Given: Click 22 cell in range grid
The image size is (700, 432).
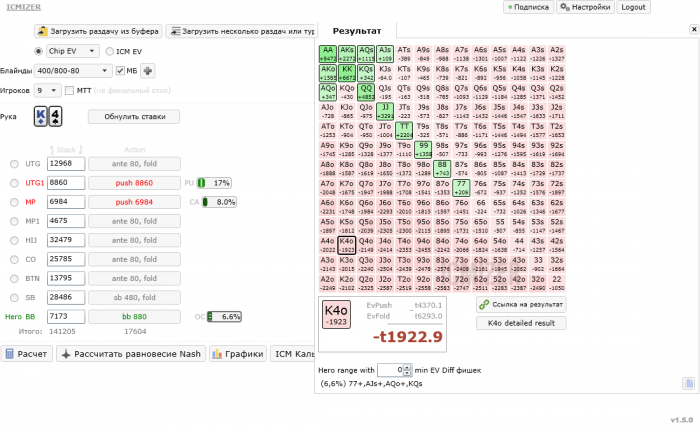Looking at the screenshot, I should [557, 283].
